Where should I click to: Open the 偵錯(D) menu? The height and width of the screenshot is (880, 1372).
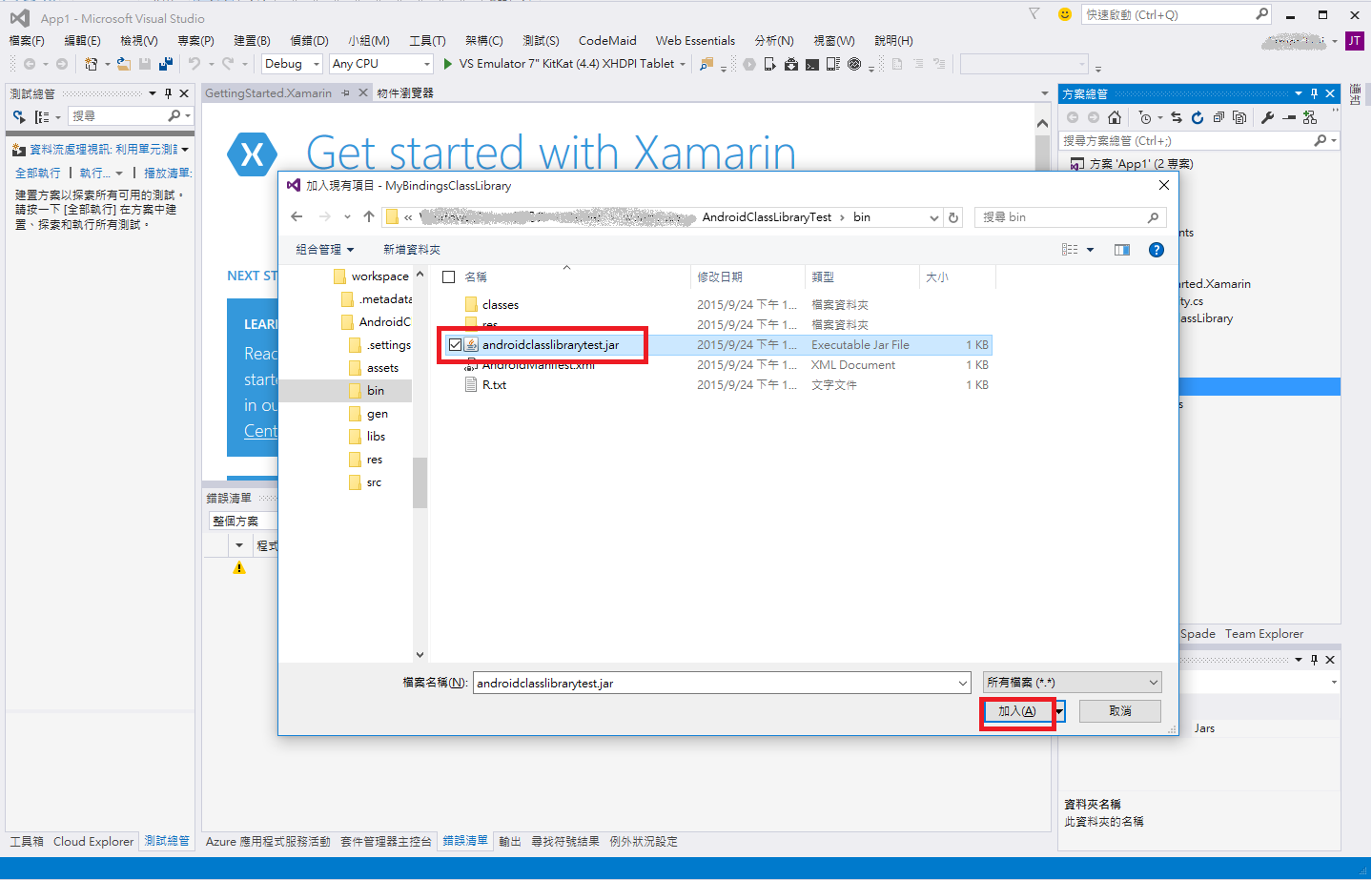click(309, 40)
